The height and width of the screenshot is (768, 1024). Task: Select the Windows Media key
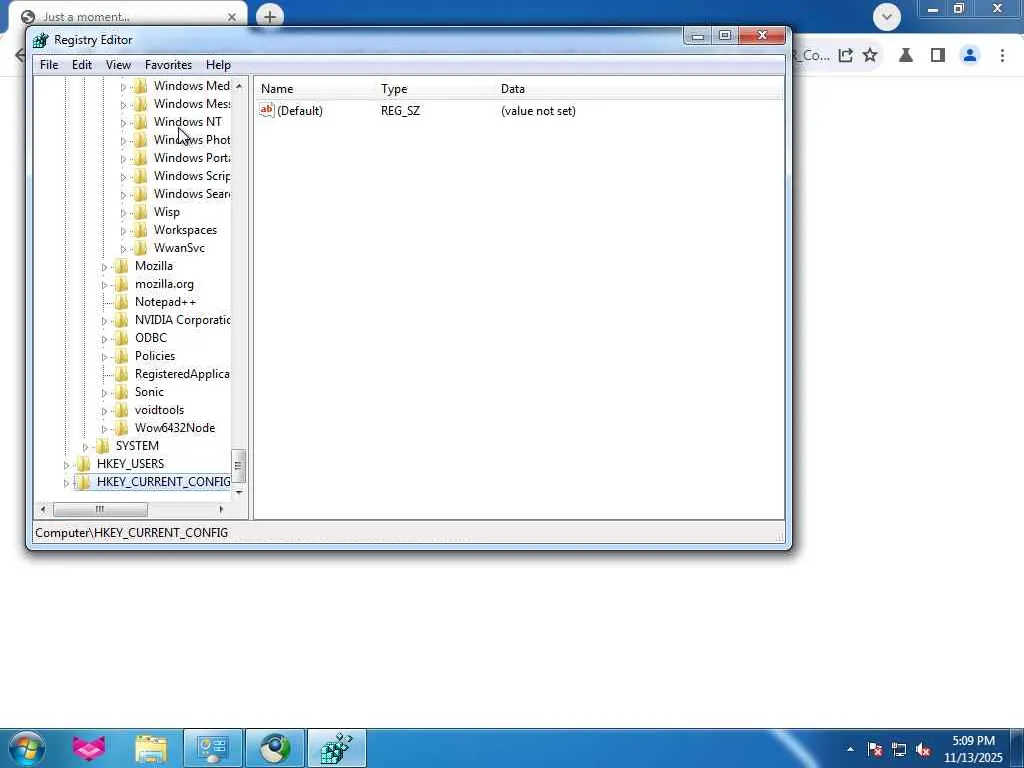pyautogui.click(x=191, y=86)
